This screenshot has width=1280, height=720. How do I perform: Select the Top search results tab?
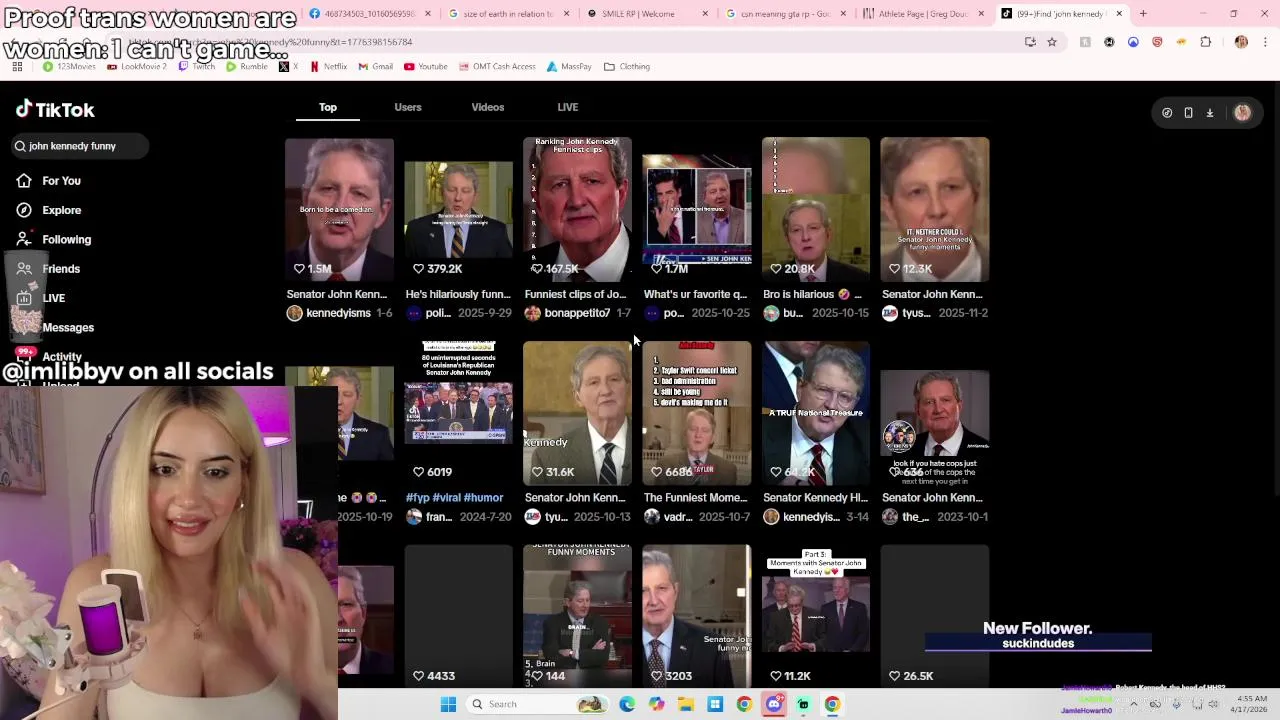point(328,107)
